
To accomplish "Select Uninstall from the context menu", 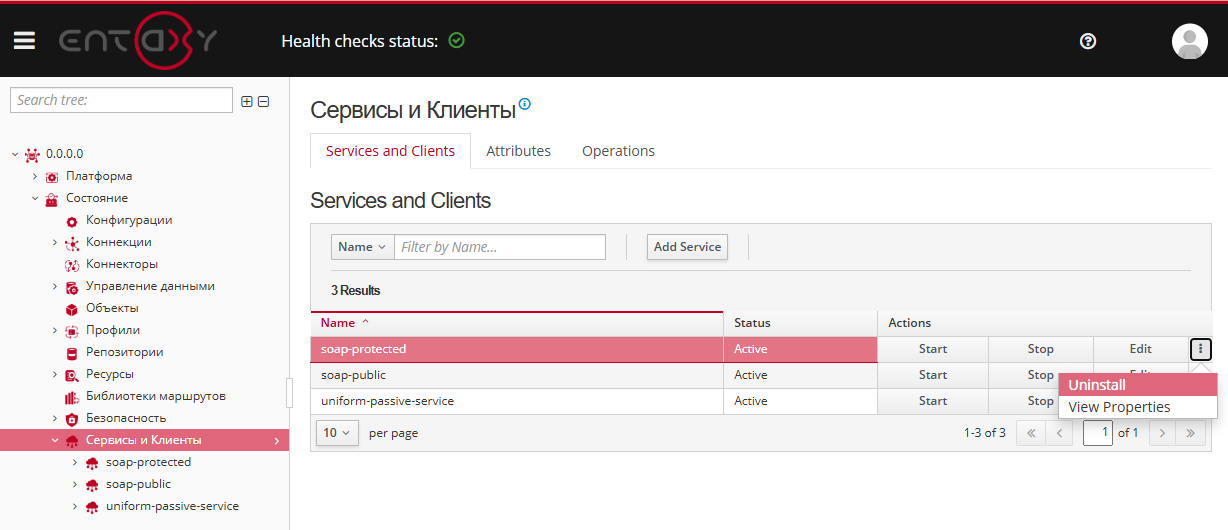I will point(1097,385).
